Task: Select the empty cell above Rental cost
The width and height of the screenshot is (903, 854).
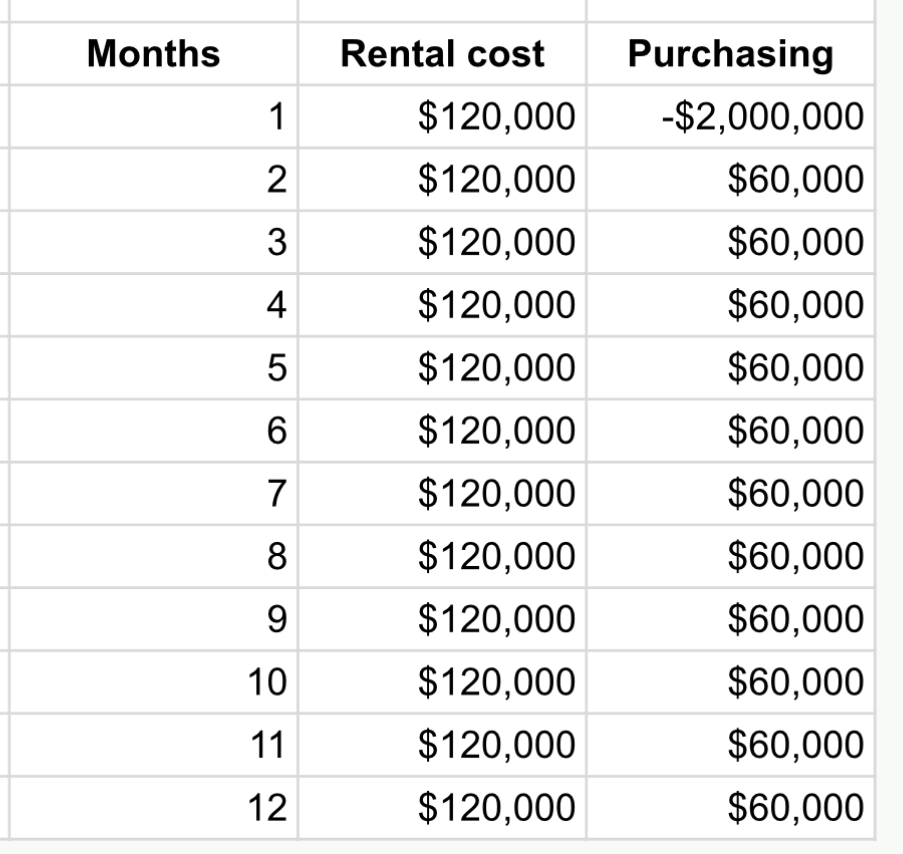Action: click(x=442, y=10)
